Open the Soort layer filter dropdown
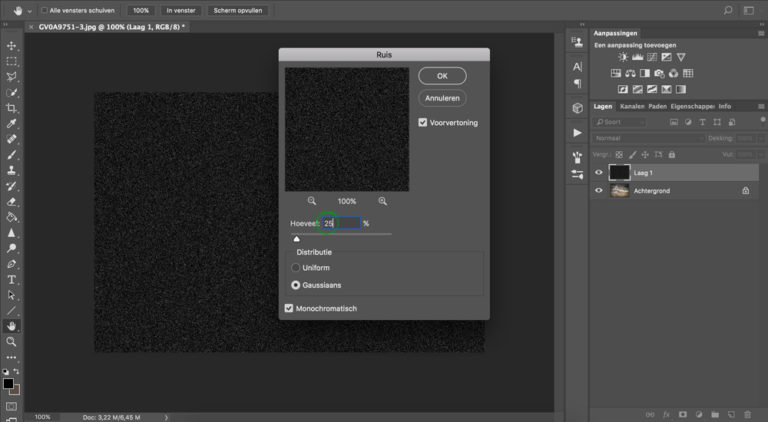 [619, 122]
